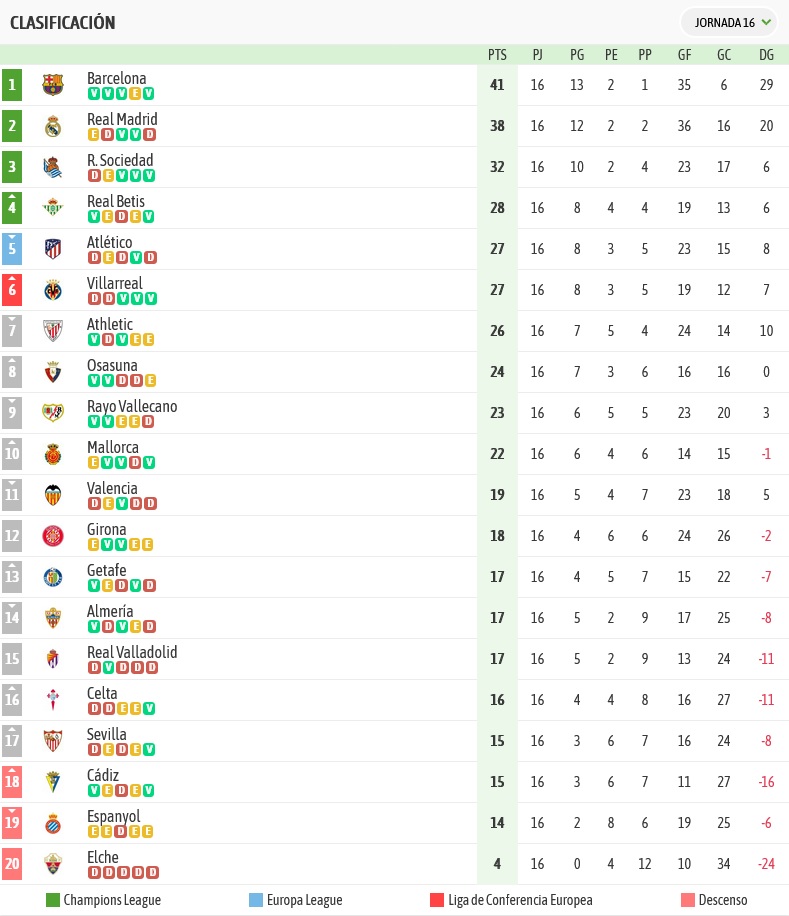Open the Osasuna team link
The width and height of the screenshot is (789, 916).
point(112,365)
